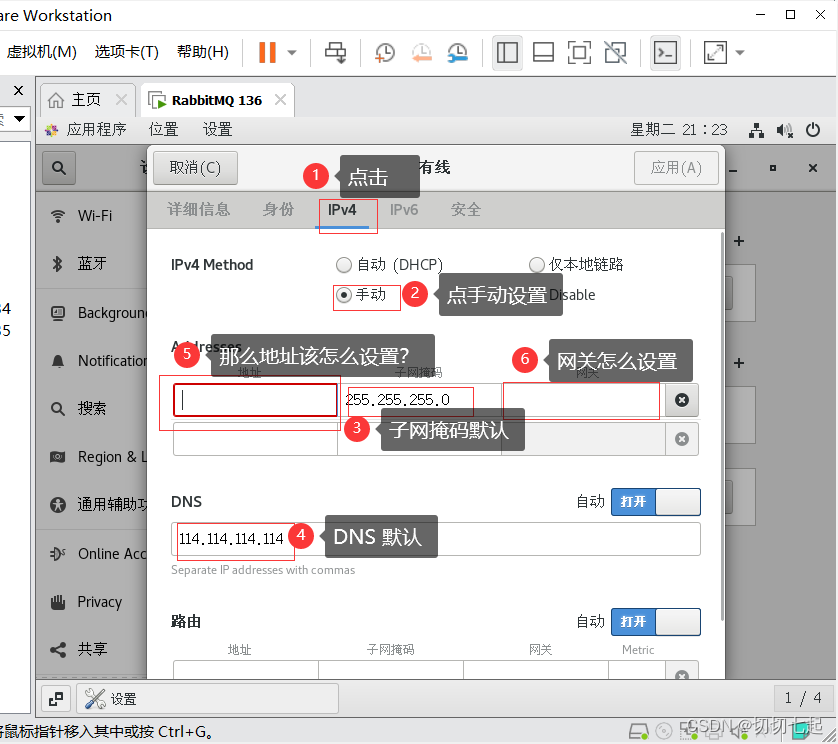Screen dimensions: 838x744
Task: Click the 取消(C) cancel button
Action: (195, 168)
